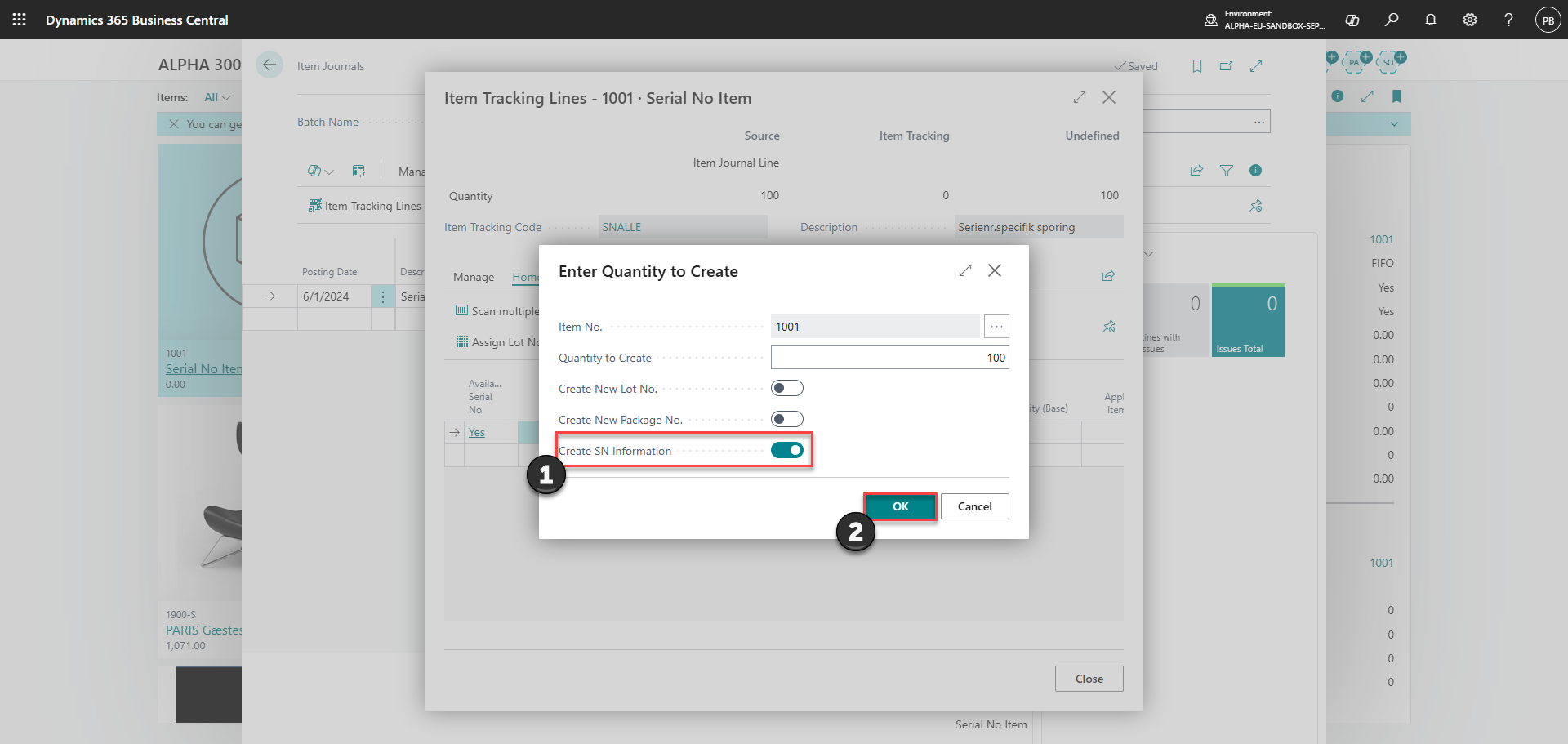Click the Item No. lookup ellipsis button
Viewport: 1568px width, 744px height.
click(996, 327)
